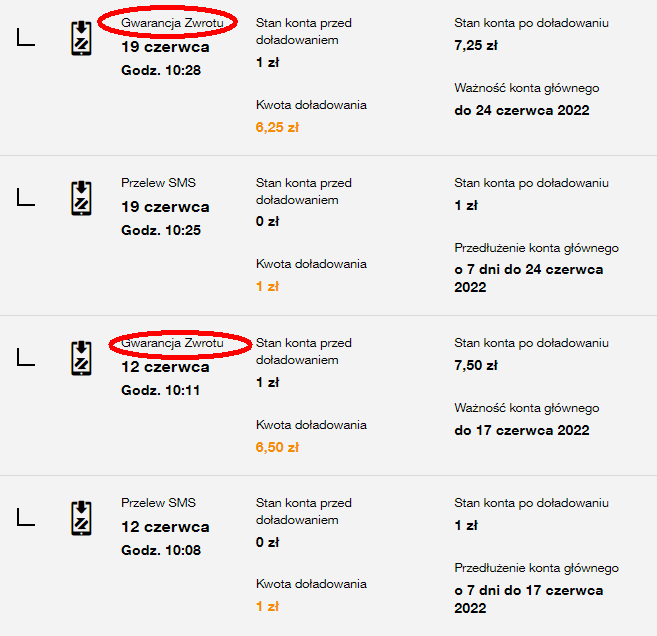Expand the corner marker of the 10:08 row
657x636 pixels.
point(26,518)
